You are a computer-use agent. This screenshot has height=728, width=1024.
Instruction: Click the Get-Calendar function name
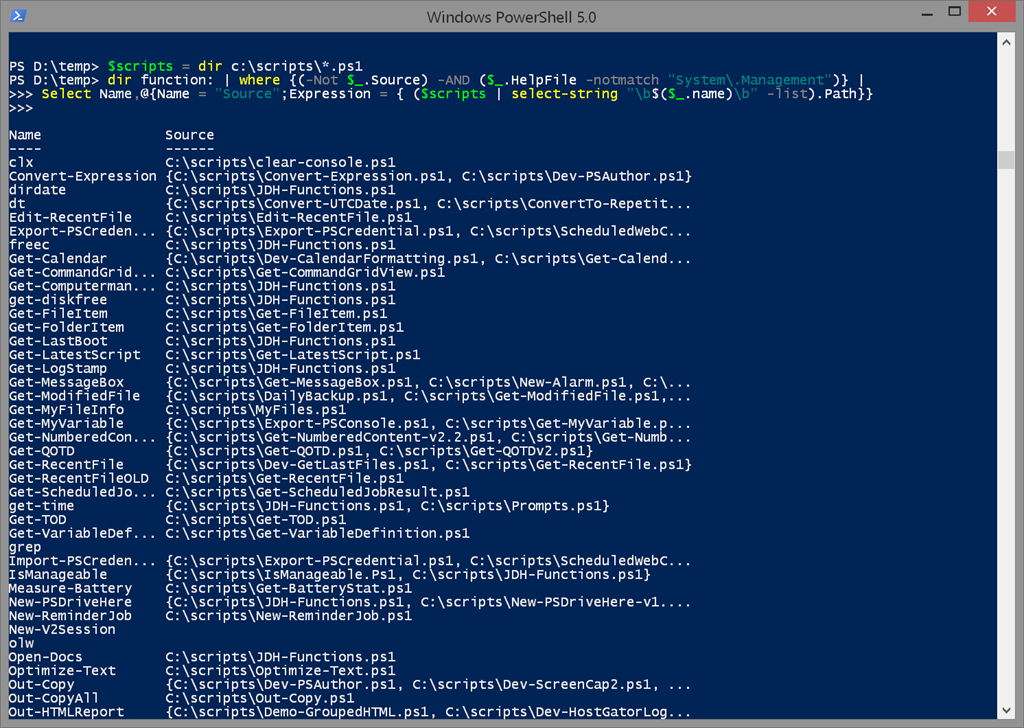(x=58, y=259)
